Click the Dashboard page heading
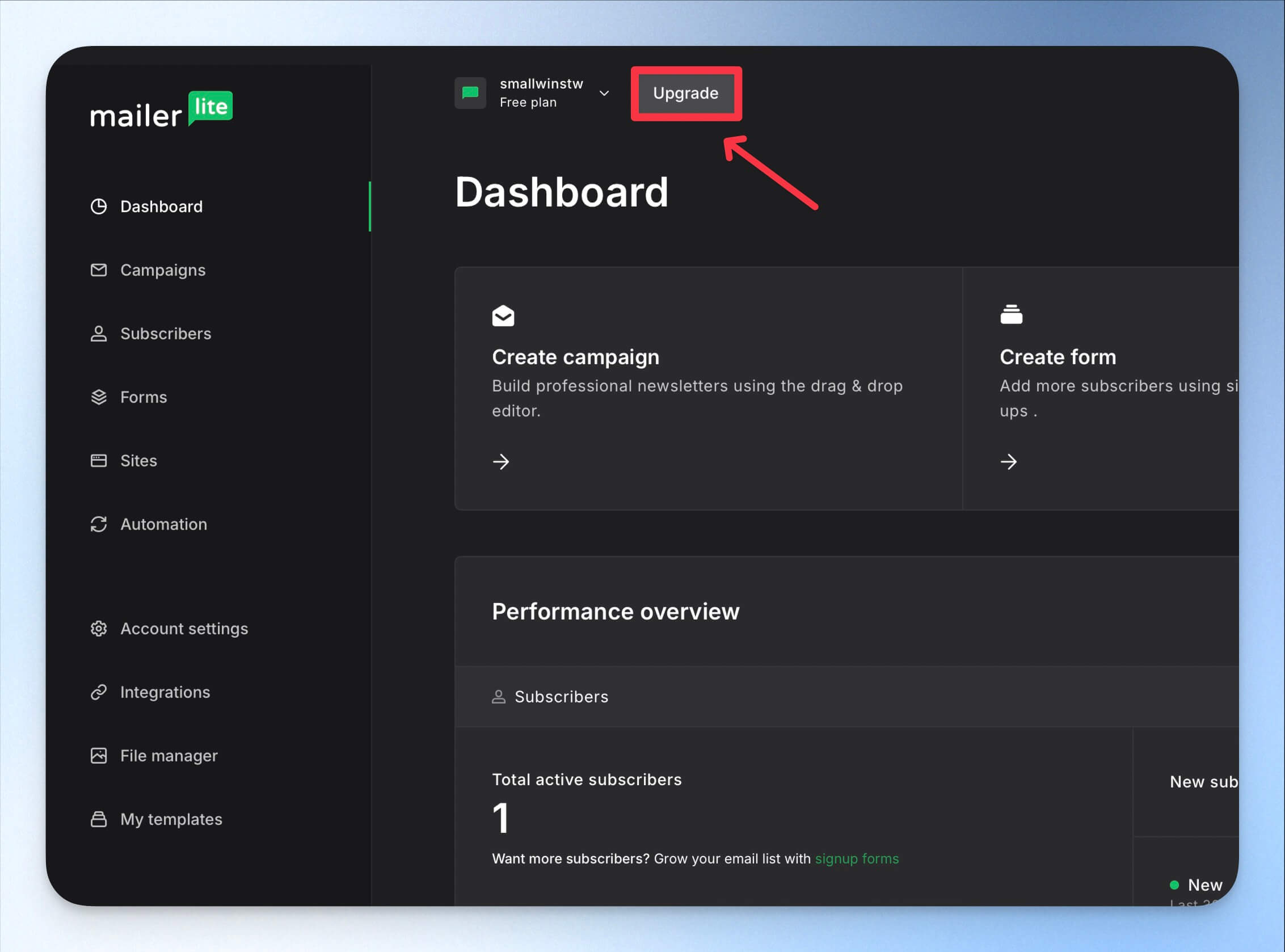The height and width of the screenshot is (952, 1285). (x=561, y=192)
